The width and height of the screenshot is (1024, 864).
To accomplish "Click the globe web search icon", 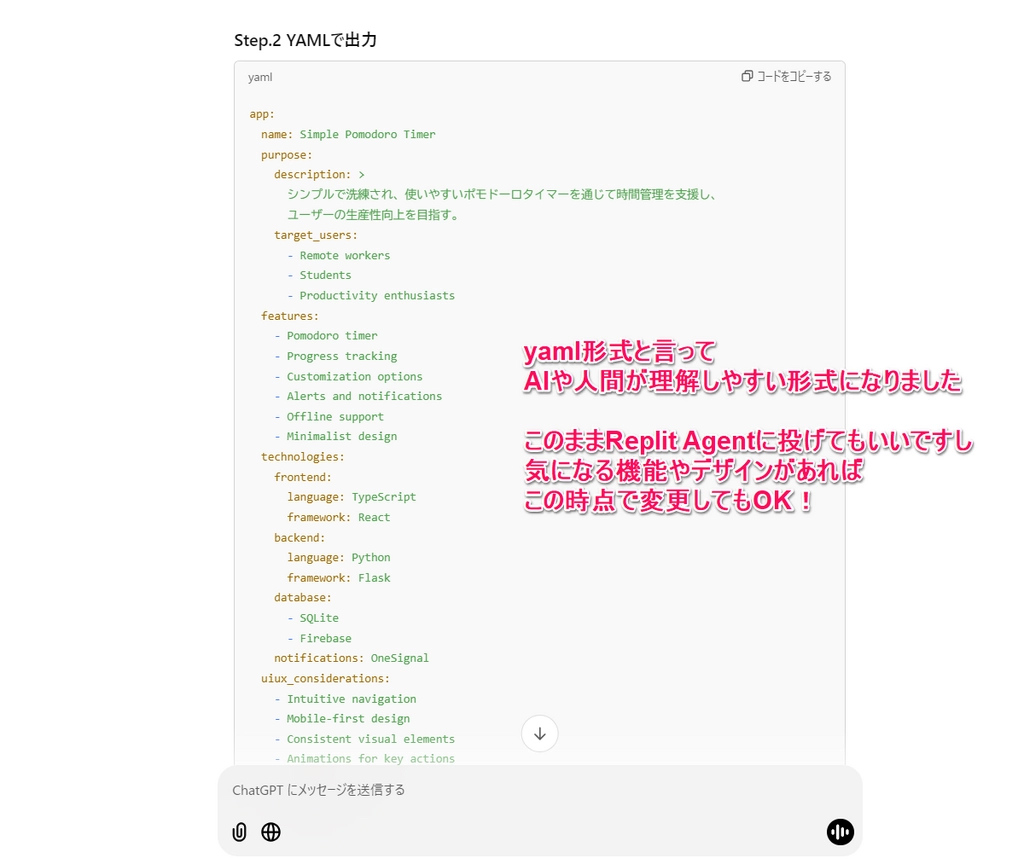I will [x=271, y=832].
